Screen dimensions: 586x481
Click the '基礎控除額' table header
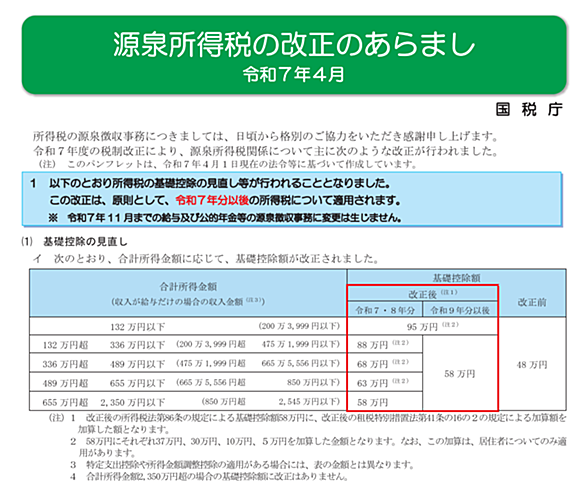(x=456, y=278)
